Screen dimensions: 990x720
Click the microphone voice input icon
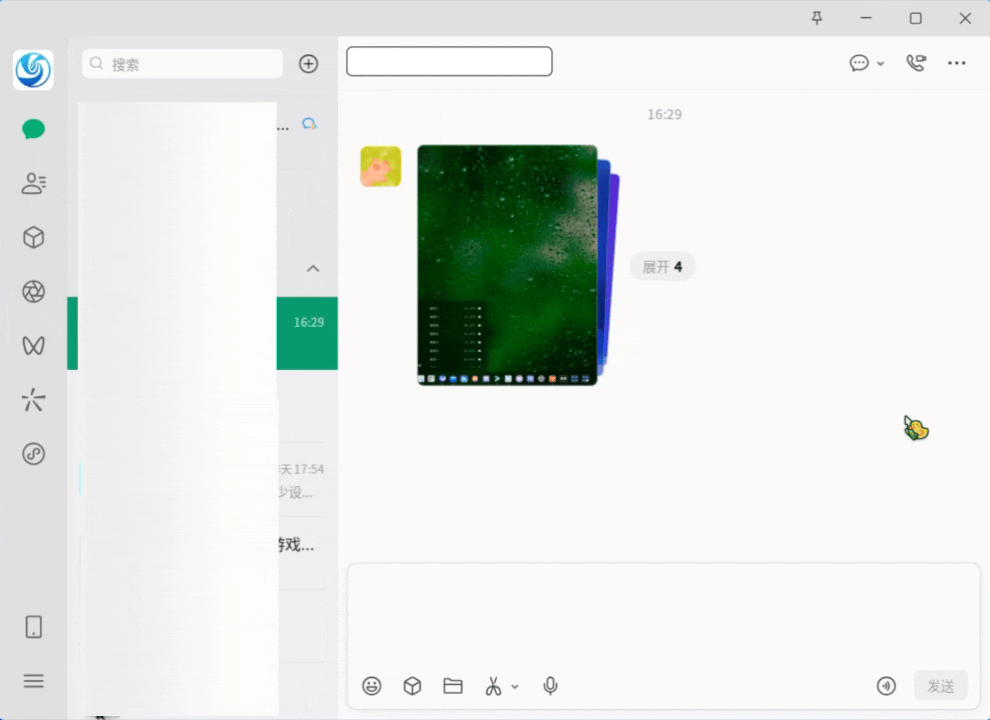[x=551, y=686]
